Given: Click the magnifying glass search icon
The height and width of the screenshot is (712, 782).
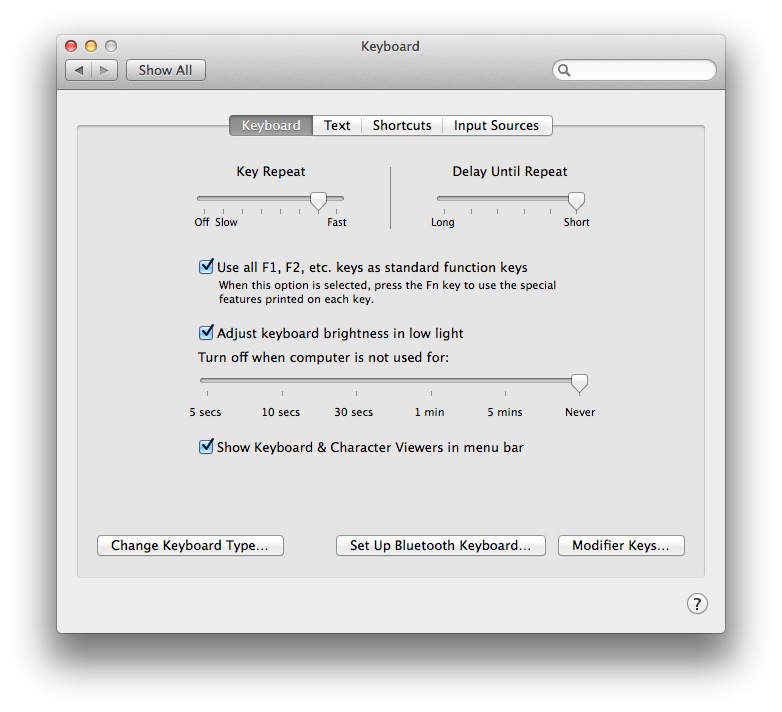Looking at the screenshot, I should pyautogui.click(x=564, y=70).
